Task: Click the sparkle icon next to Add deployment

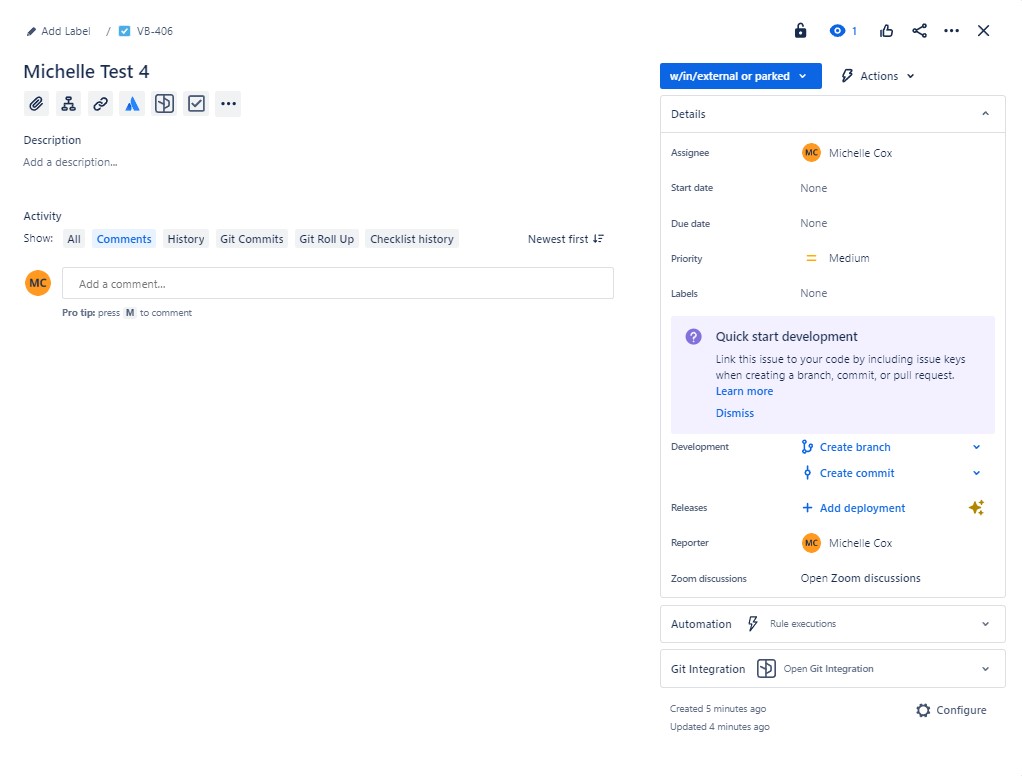Action: click(976, 508)
